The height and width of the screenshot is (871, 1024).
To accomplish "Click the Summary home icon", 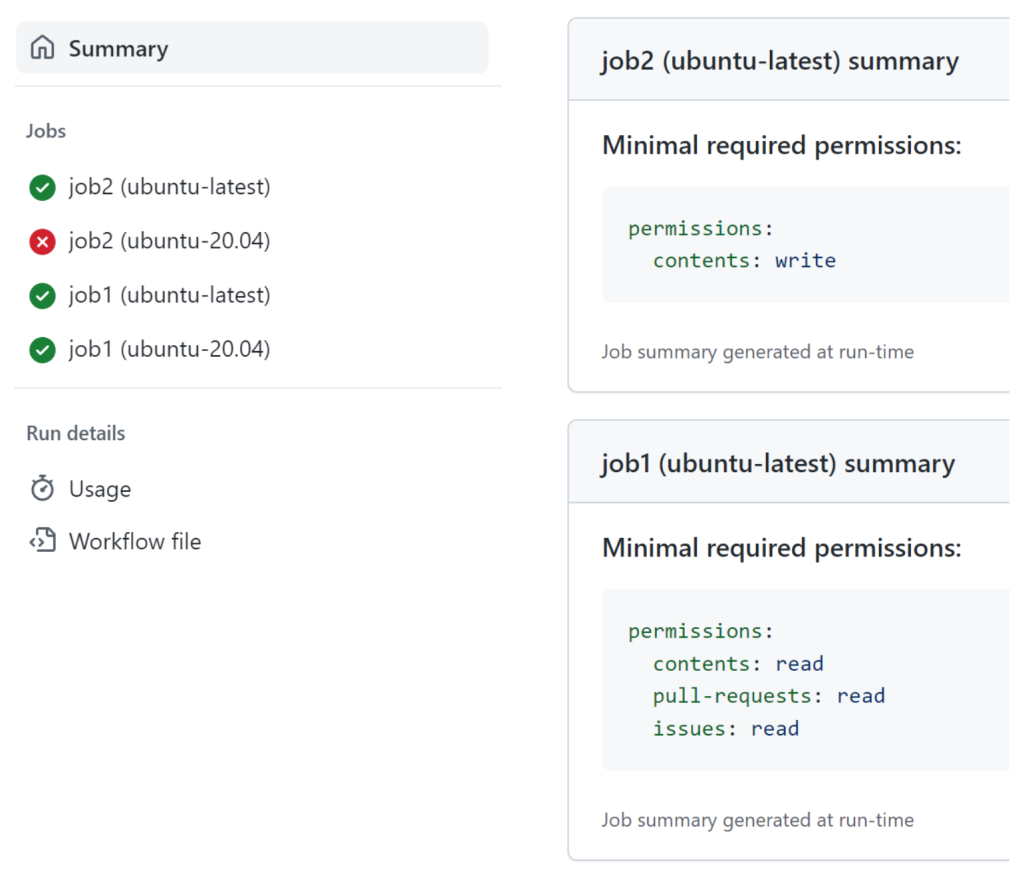I will click(x=40, y=47).
